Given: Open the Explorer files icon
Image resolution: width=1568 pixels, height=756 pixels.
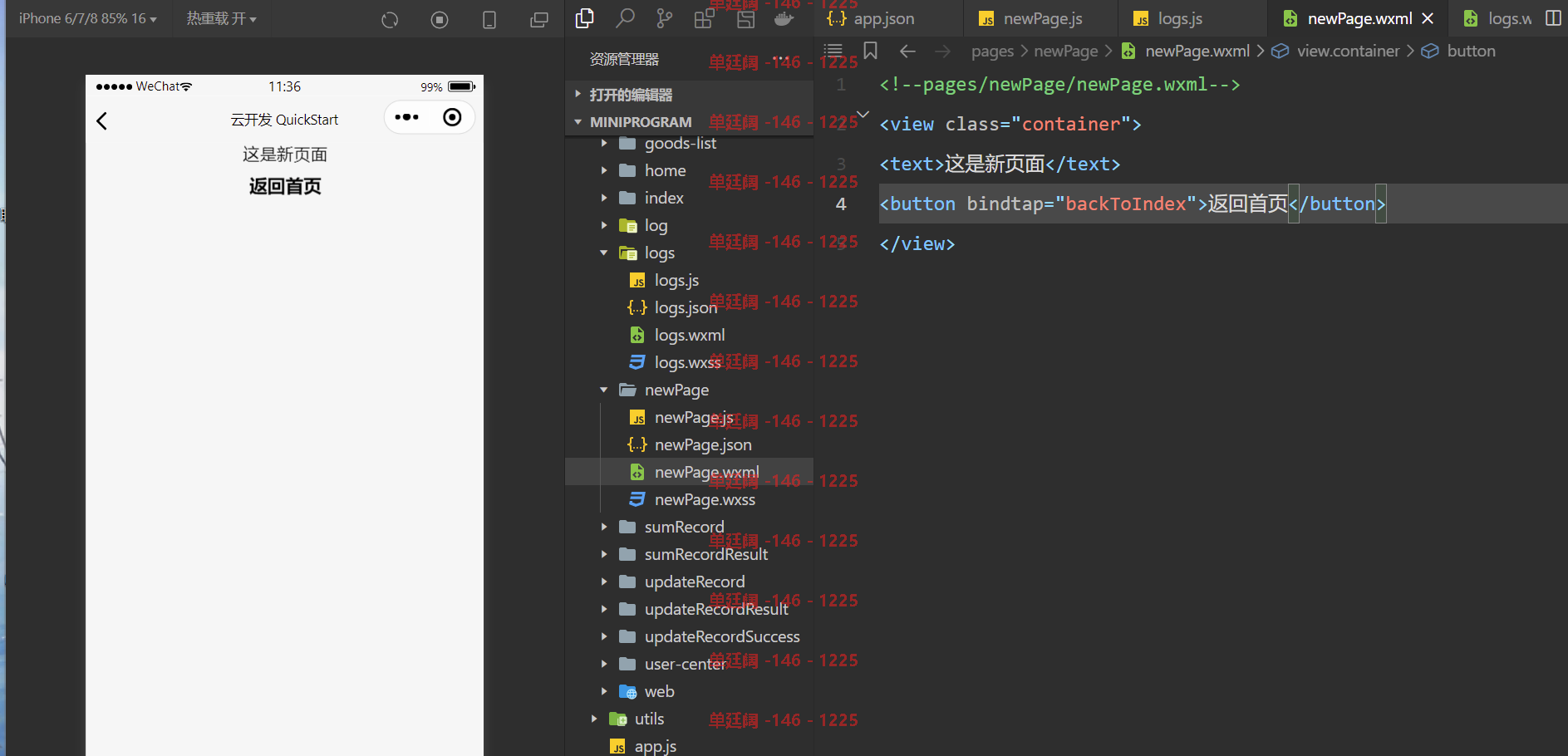Looking at the screenshot, I should [x=585, y=18].
